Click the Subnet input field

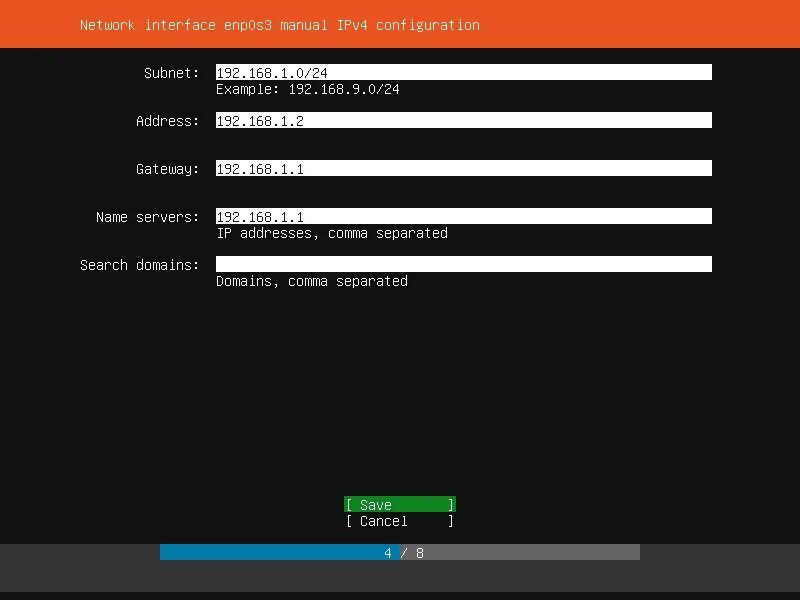coord(464,72)
